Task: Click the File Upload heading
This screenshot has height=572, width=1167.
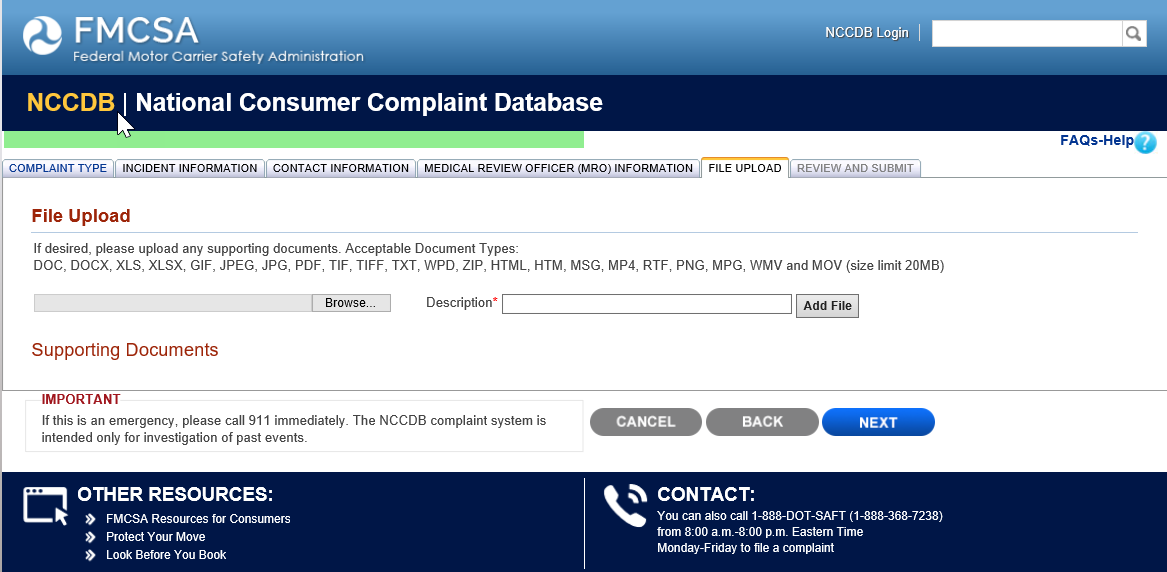Action: [81, 216]
